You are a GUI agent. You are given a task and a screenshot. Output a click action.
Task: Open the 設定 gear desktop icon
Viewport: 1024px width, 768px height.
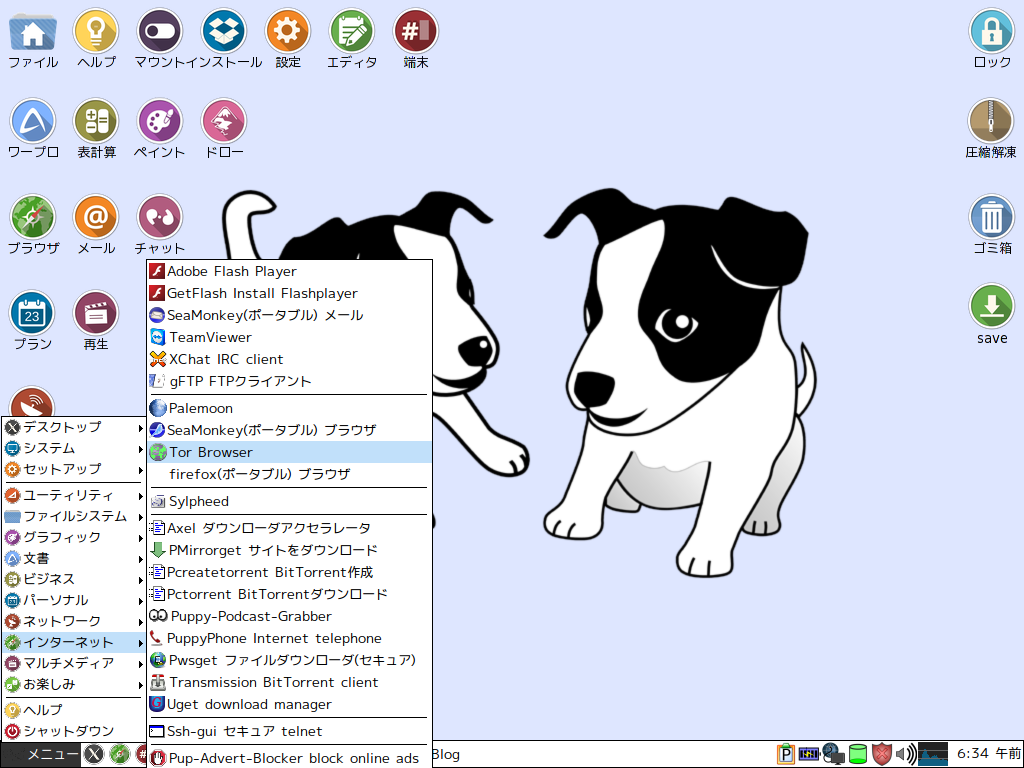[287, 31]
